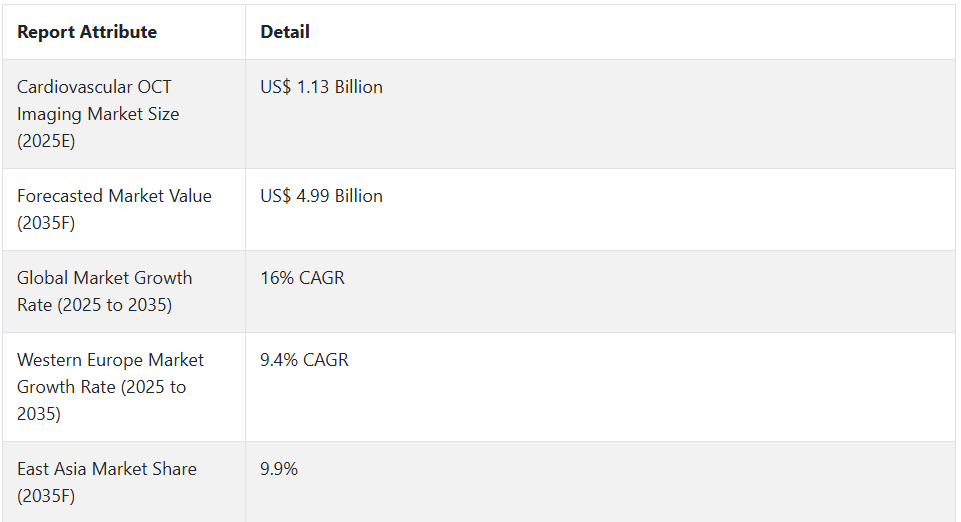Select the 9.9% market share value
This screenshot has height=522, width=961.
(279, 469)
